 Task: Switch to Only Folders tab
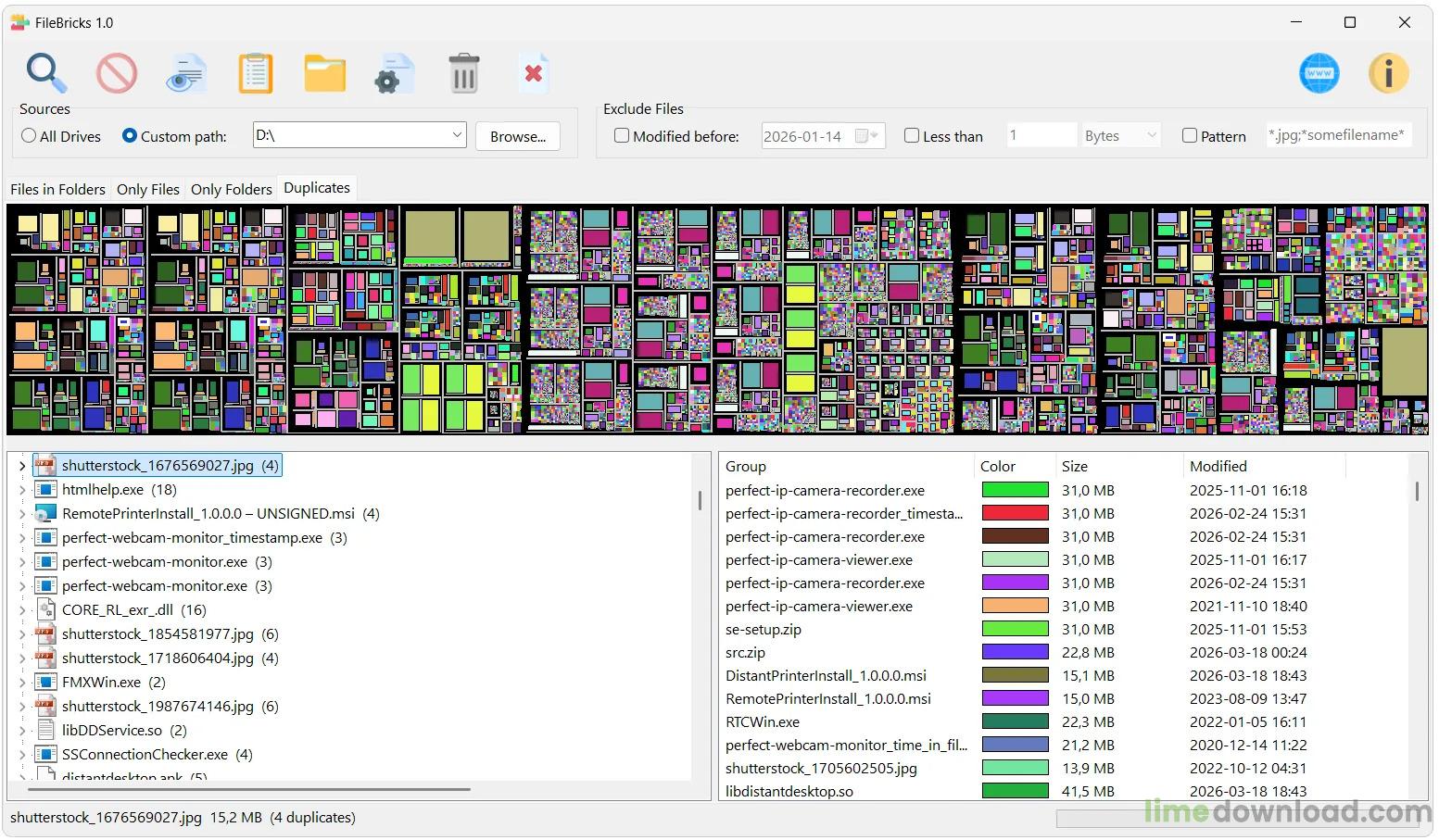click(232, 189)
